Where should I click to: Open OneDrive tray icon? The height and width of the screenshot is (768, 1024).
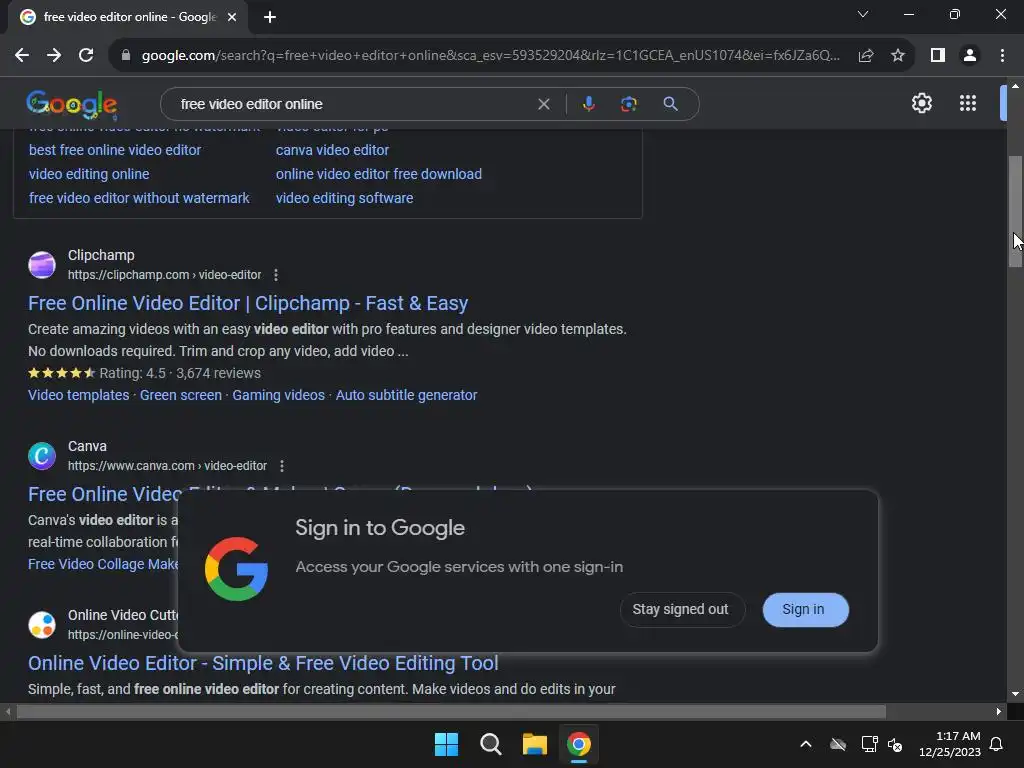tap(838, 744)
